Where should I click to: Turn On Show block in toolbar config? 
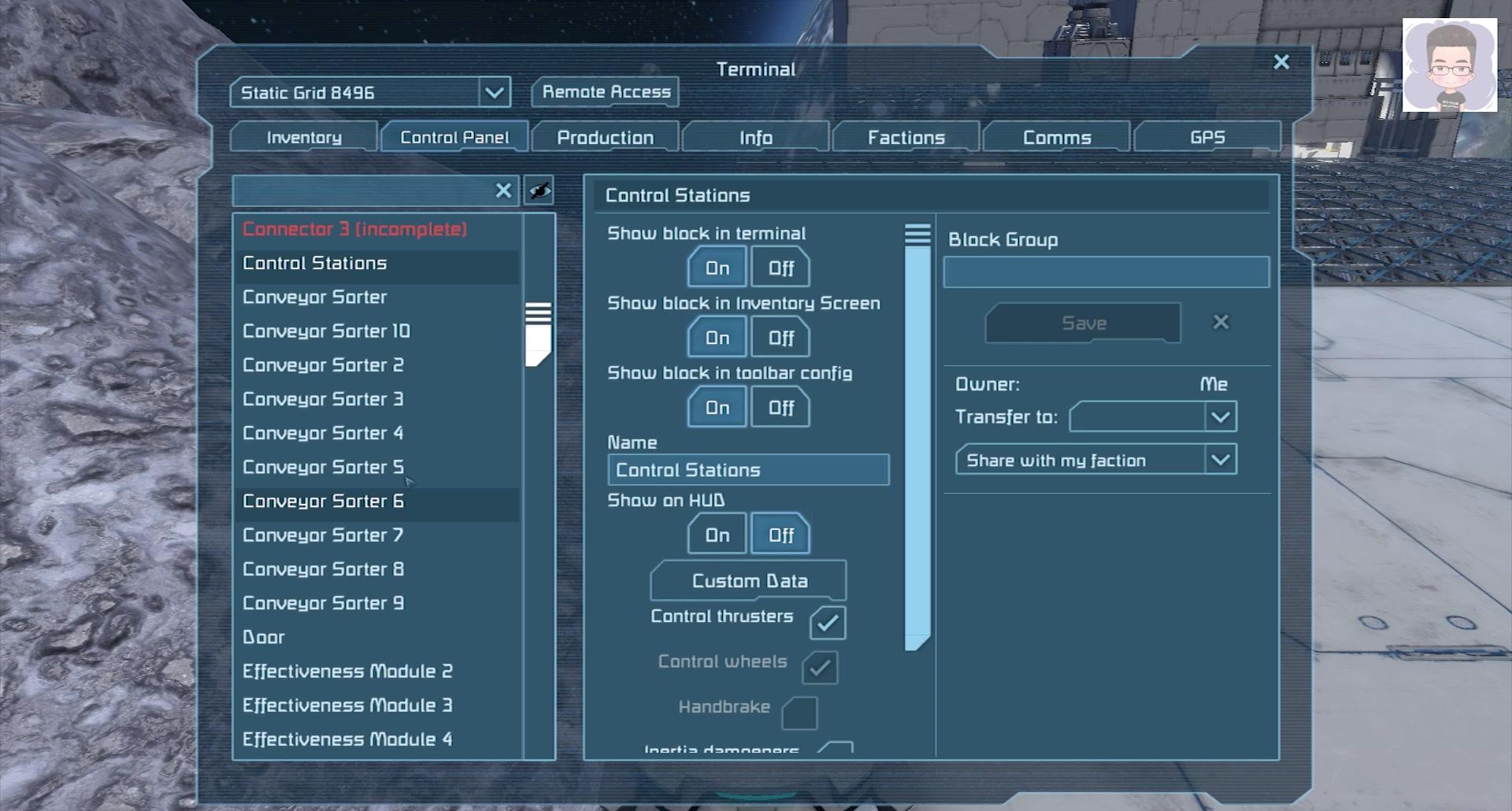[x=717, y=408]
